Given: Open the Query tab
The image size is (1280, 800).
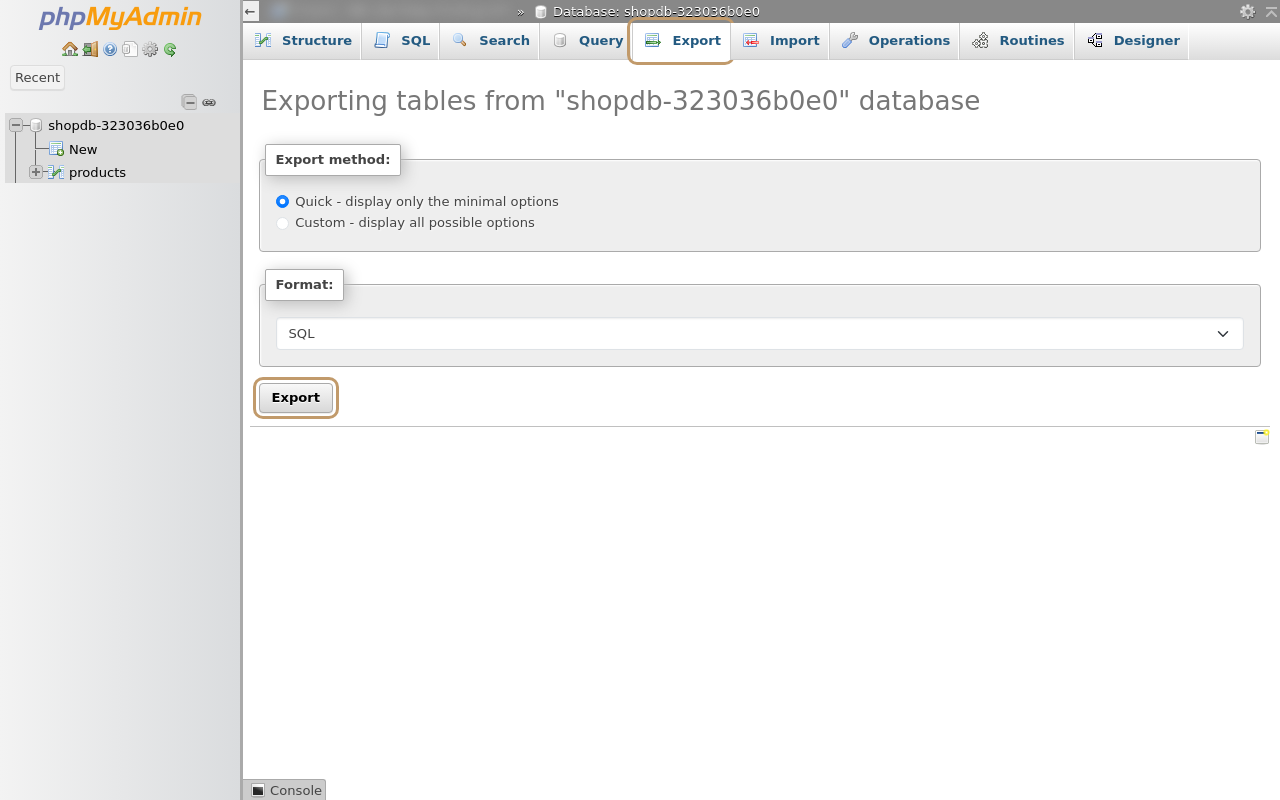Looking at the screenshot, I should click(587, 41).
